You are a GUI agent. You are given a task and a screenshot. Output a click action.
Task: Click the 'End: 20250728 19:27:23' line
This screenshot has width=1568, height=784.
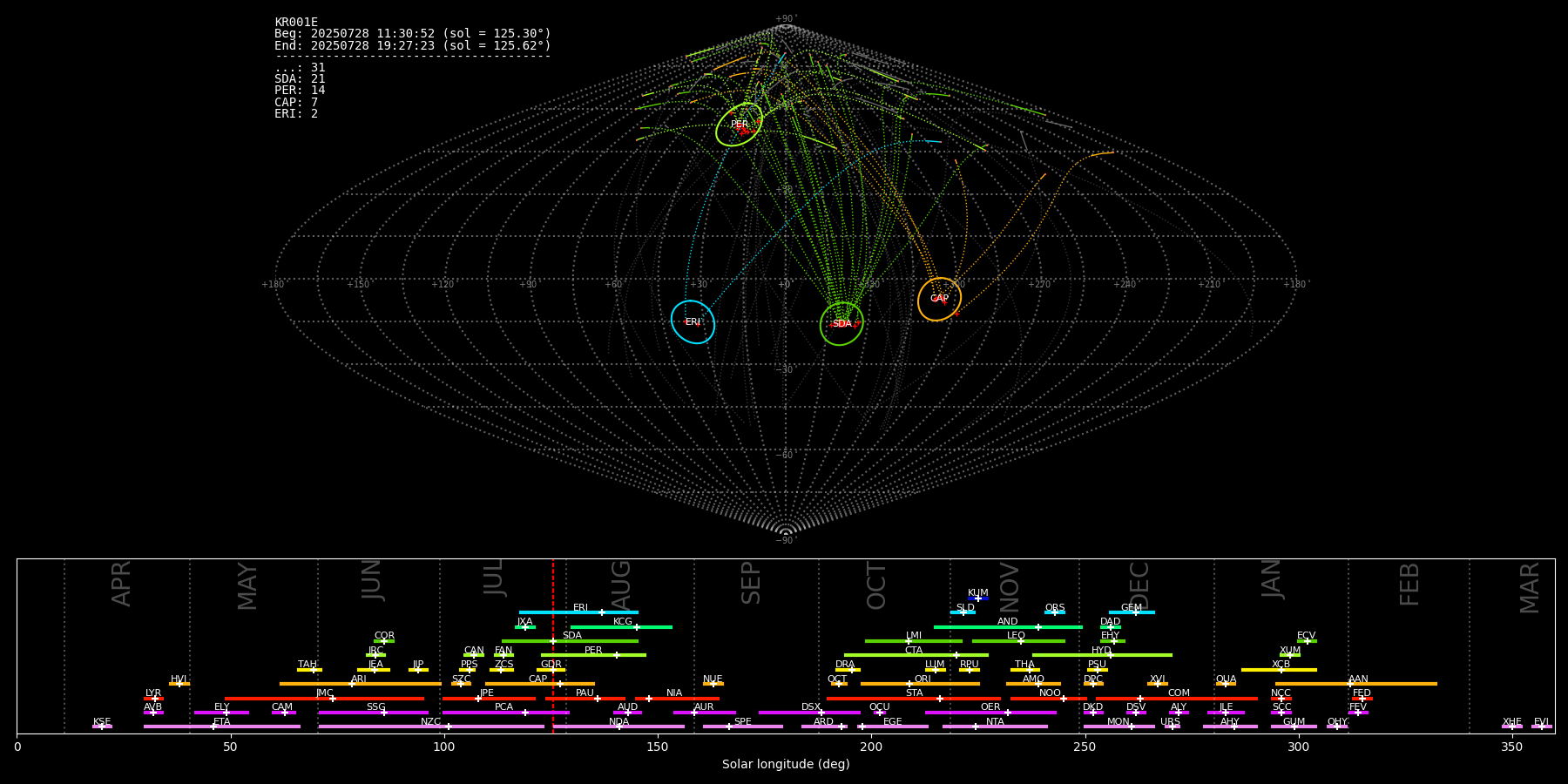pos(413,45)
